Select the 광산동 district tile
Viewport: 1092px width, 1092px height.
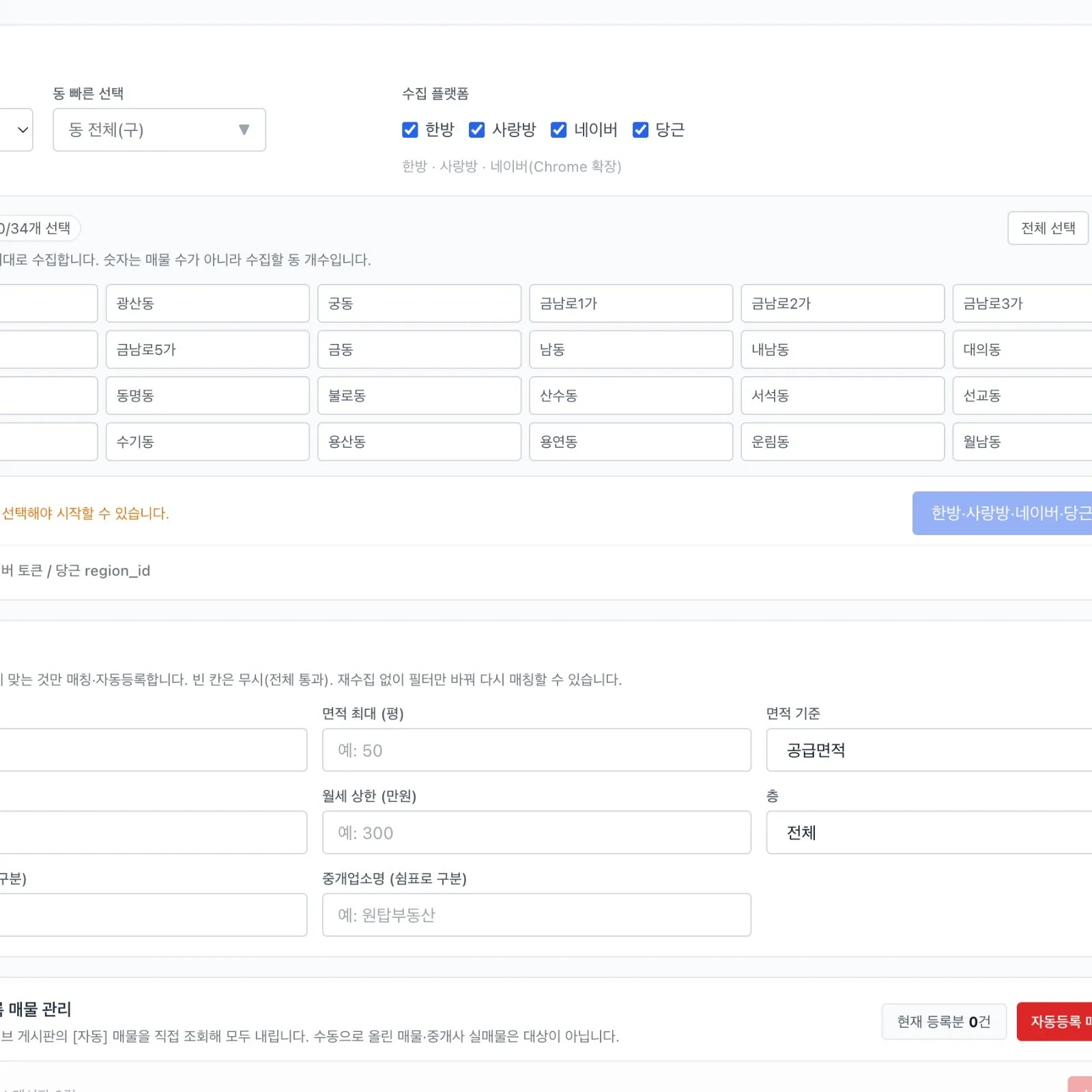(x=207, y=304)
